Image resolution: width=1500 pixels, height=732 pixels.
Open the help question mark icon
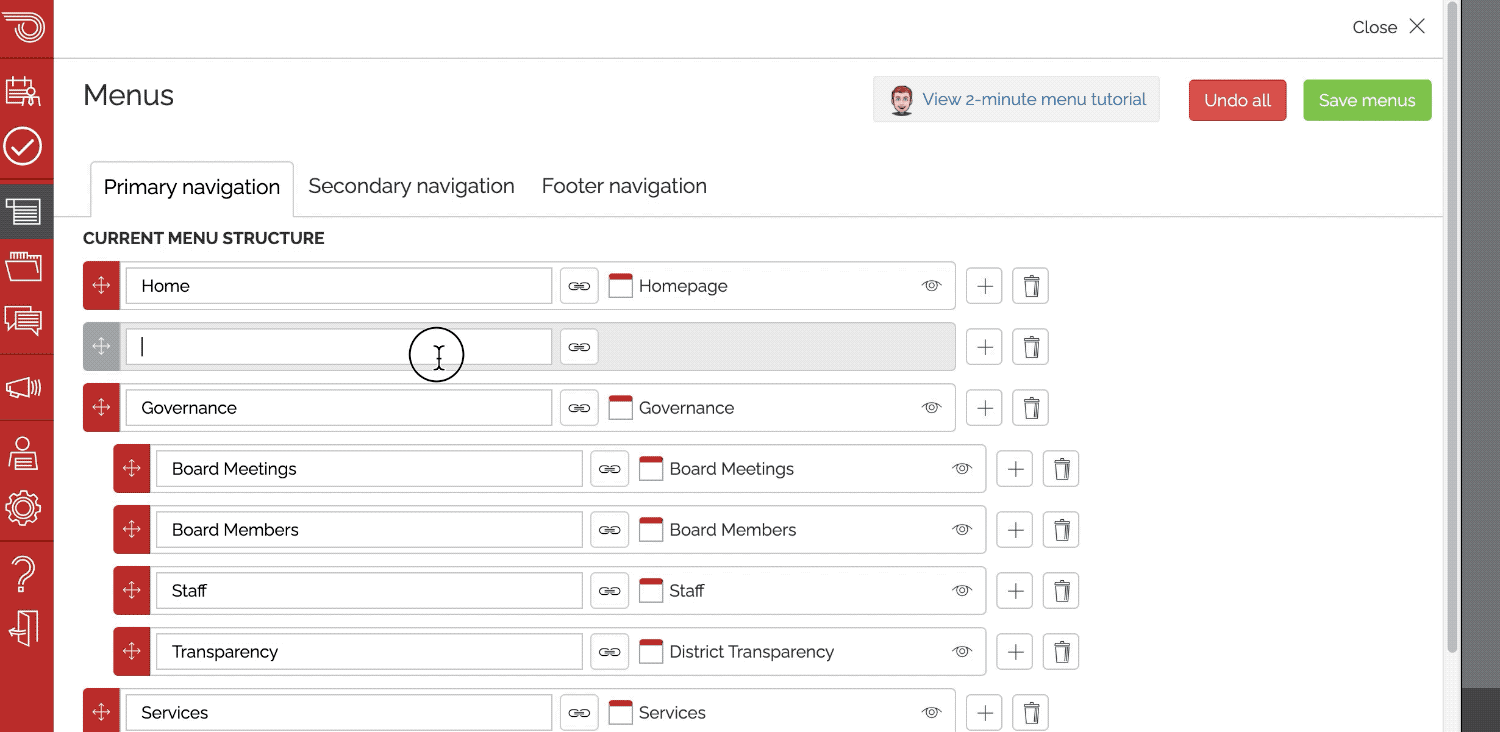coord(23,574)
